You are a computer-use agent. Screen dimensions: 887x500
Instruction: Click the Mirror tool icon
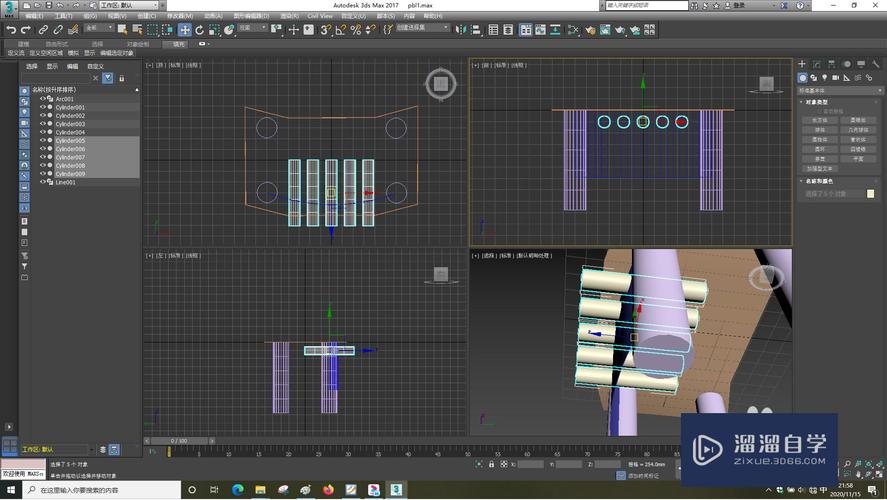460,30
